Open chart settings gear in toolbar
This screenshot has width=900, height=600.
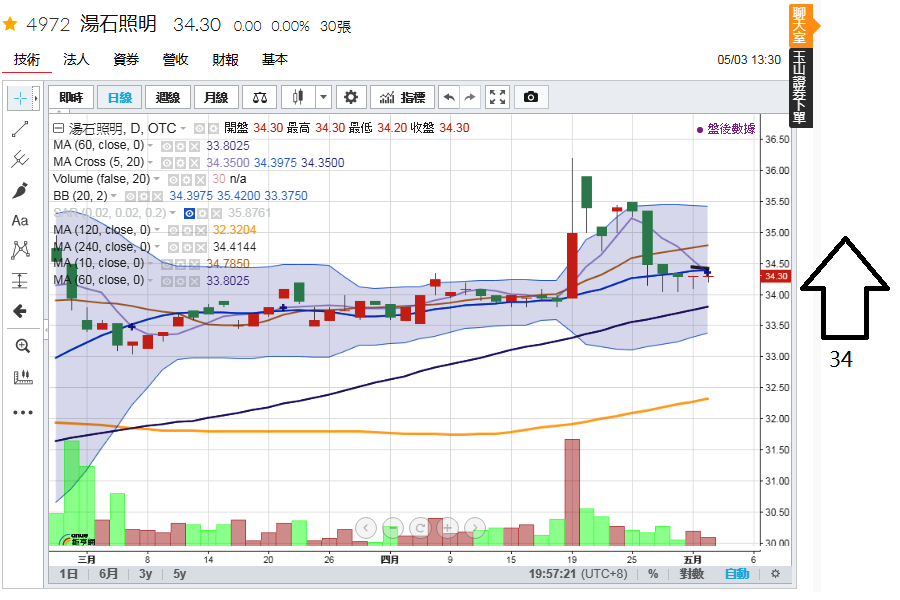click(351, 97)
